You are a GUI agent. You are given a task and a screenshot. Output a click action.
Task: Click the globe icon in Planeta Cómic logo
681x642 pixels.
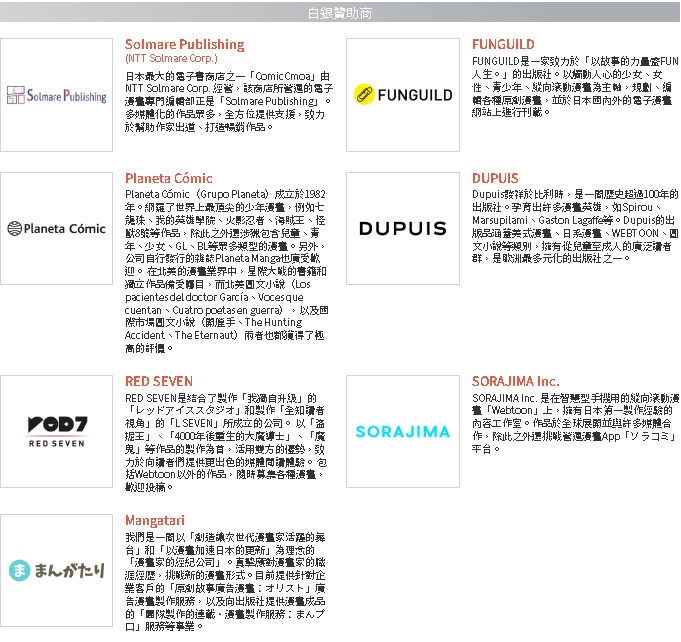(x=14, y=228)
